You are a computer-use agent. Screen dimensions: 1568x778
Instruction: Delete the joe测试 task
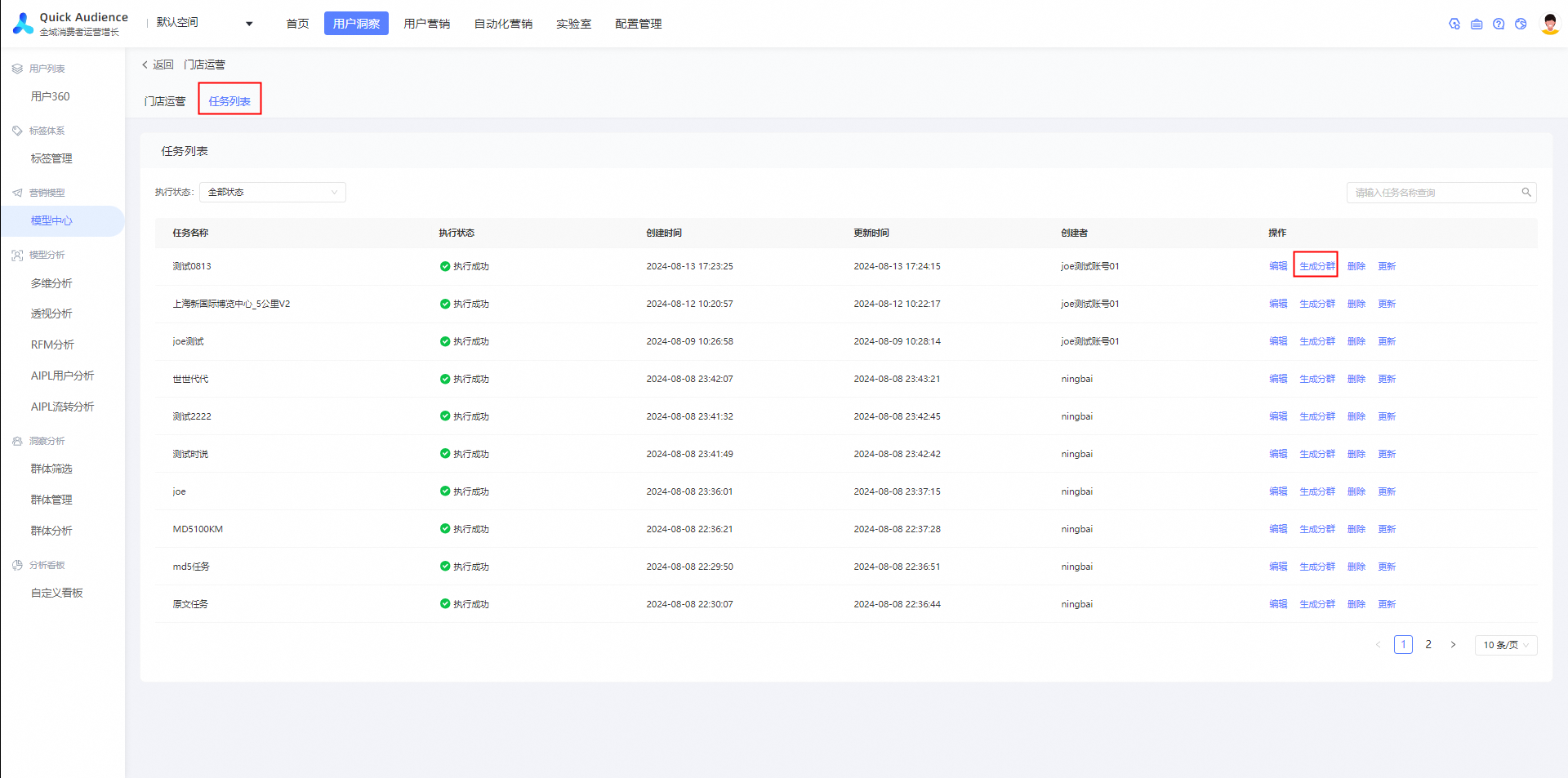point(1356,341)
